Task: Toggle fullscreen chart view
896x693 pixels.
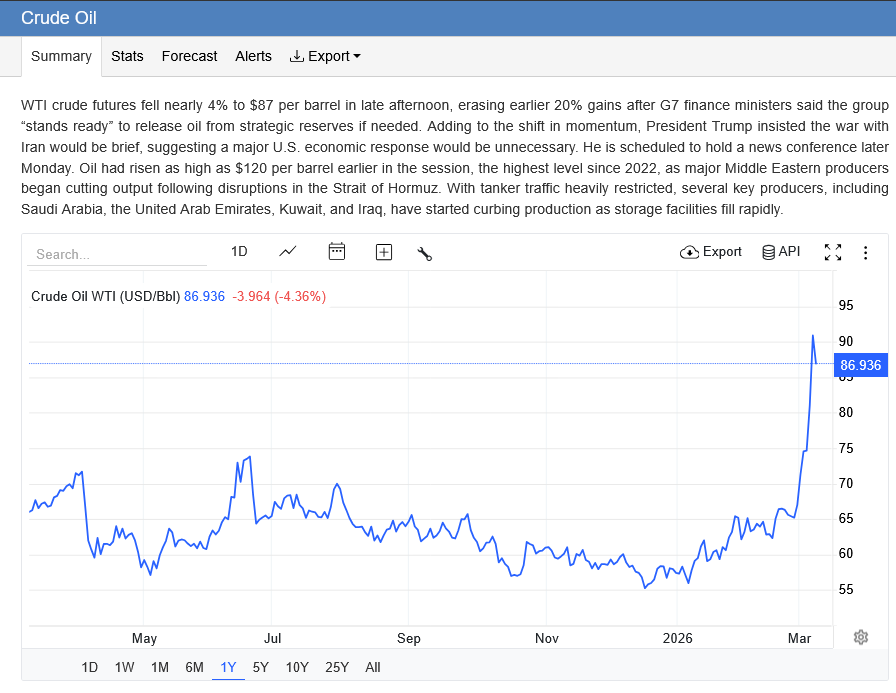Action: click(x=833, y=252)
